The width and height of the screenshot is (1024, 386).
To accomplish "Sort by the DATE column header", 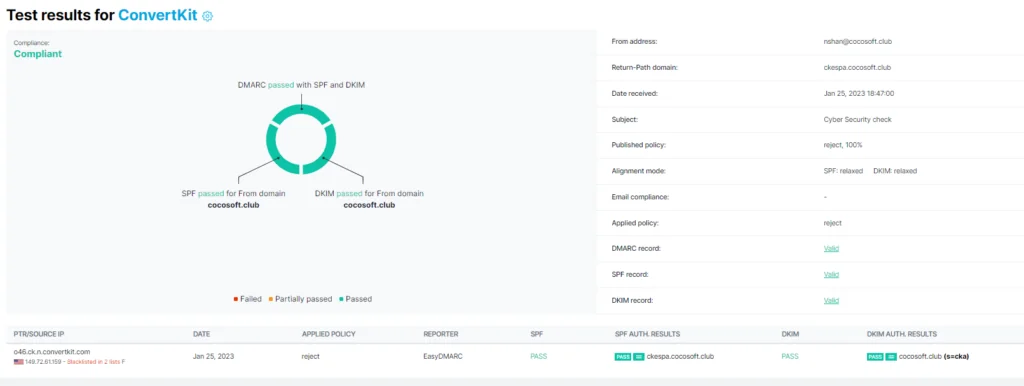I will pos(201,334).
